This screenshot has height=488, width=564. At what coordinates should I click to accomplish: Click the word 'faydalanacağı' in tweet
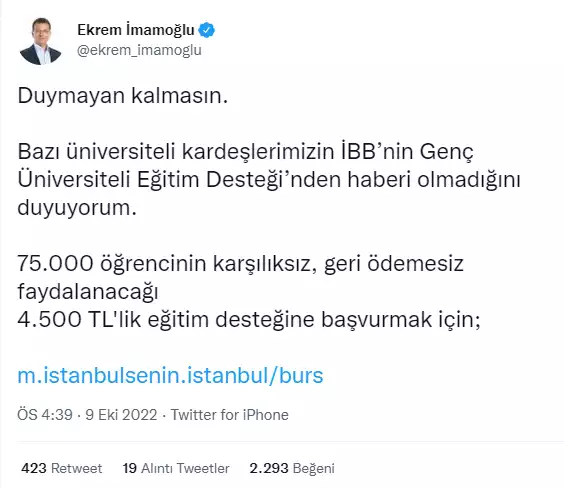88,292
